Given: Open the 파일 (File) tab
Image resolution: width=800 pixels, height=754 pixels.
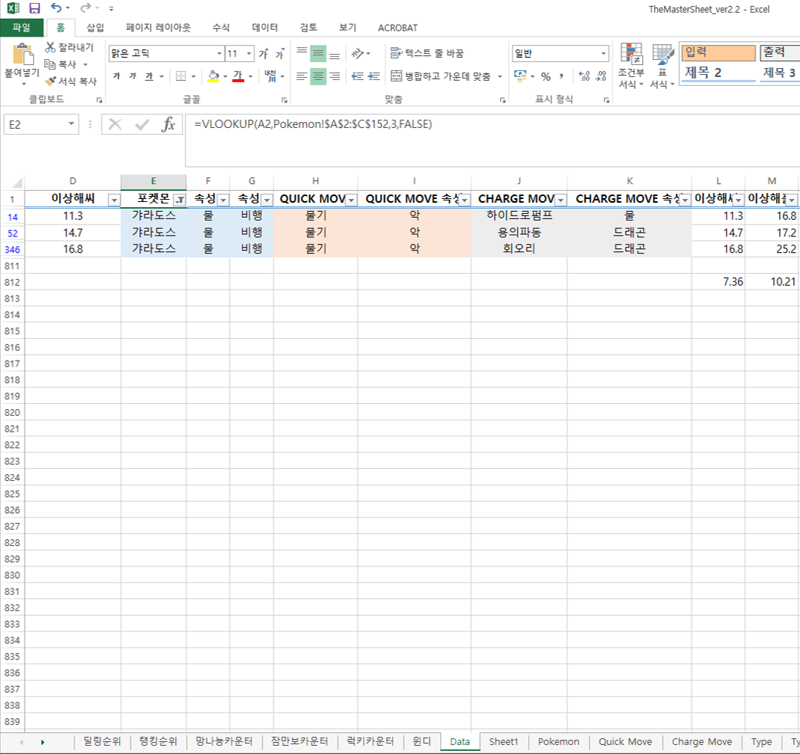Looking at the screenshot, I should (x=21, y=28).
